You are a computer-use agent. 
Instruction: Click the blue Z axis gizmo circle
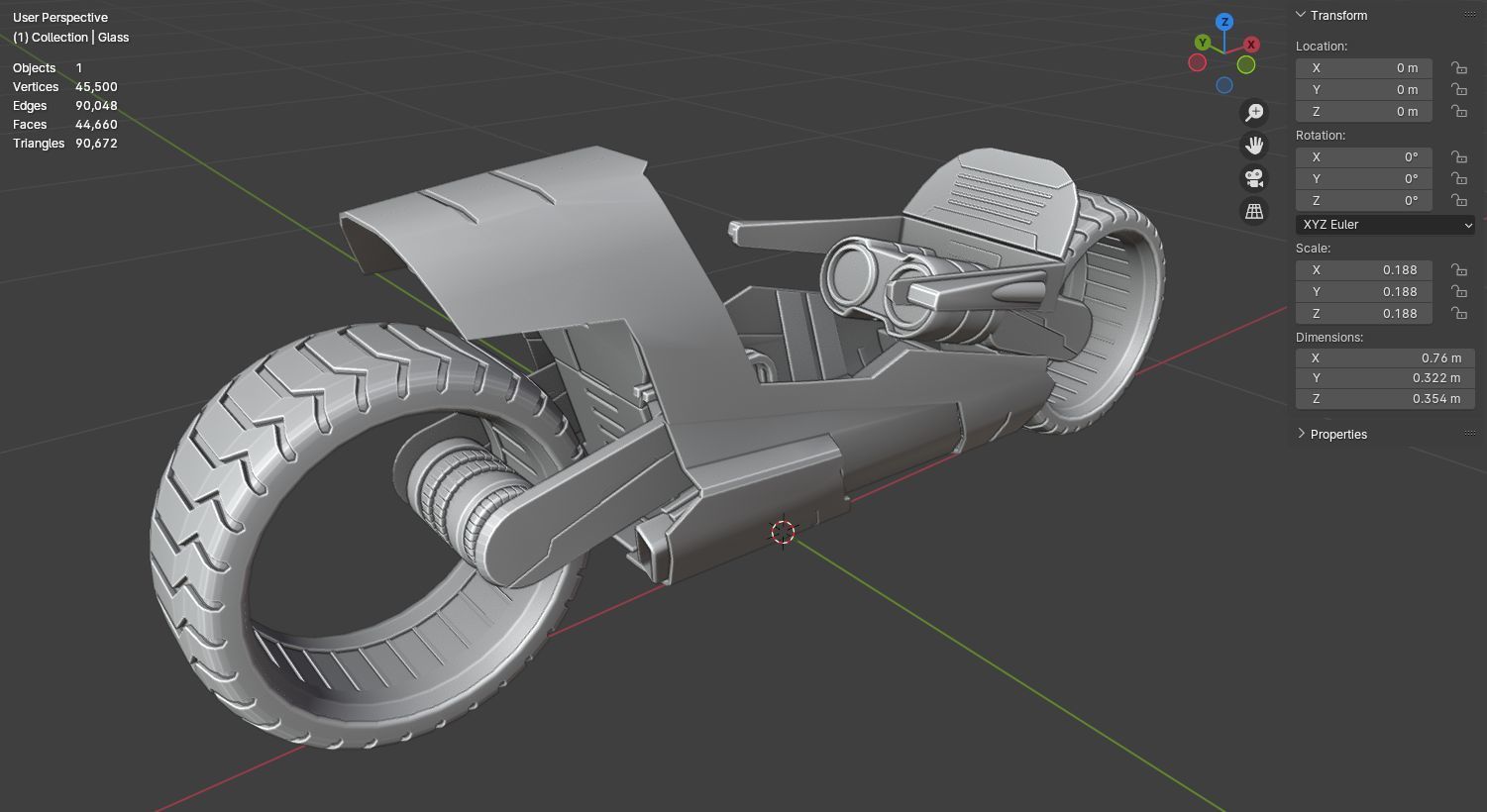pyautogui.click(x=1224, y=22)
